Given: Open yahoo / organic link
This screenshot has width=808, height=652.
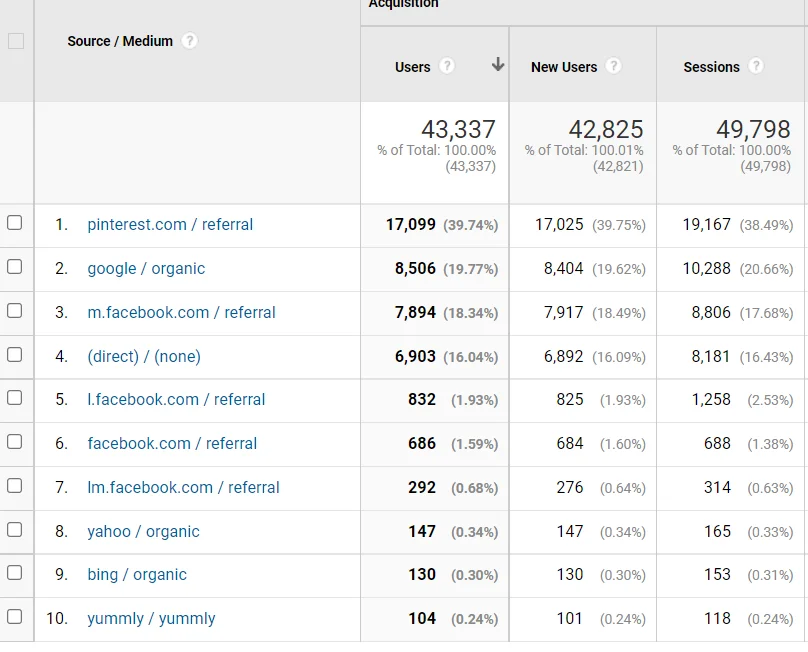Looking at the screenshot, I should point(143,531).
